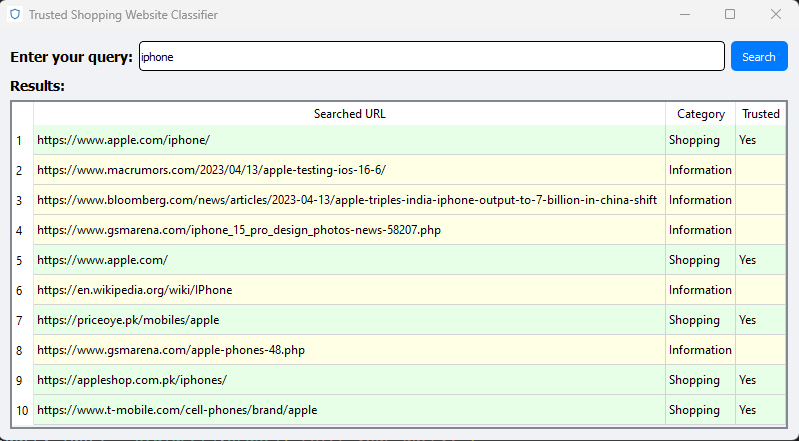This screenshot has width=799, height=441.
Task: Click Category cell of gsmarena apple-phones row
Action: coord(700,350)
